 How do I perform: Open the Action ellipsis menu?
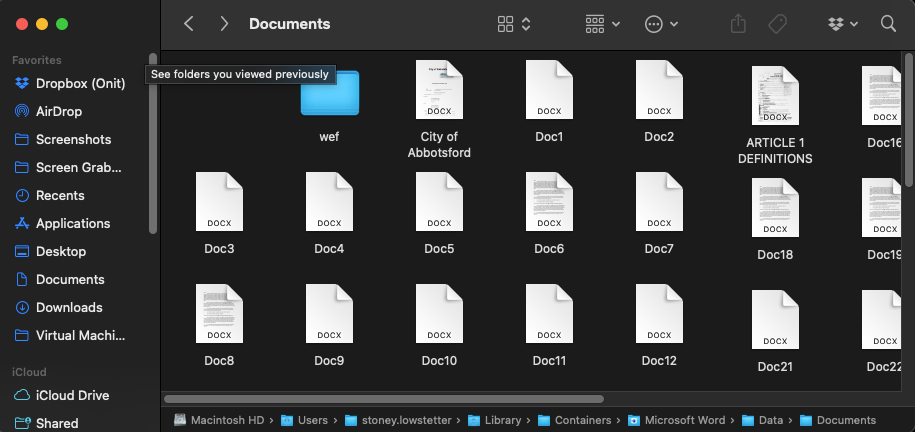click(x=662, y=24)
